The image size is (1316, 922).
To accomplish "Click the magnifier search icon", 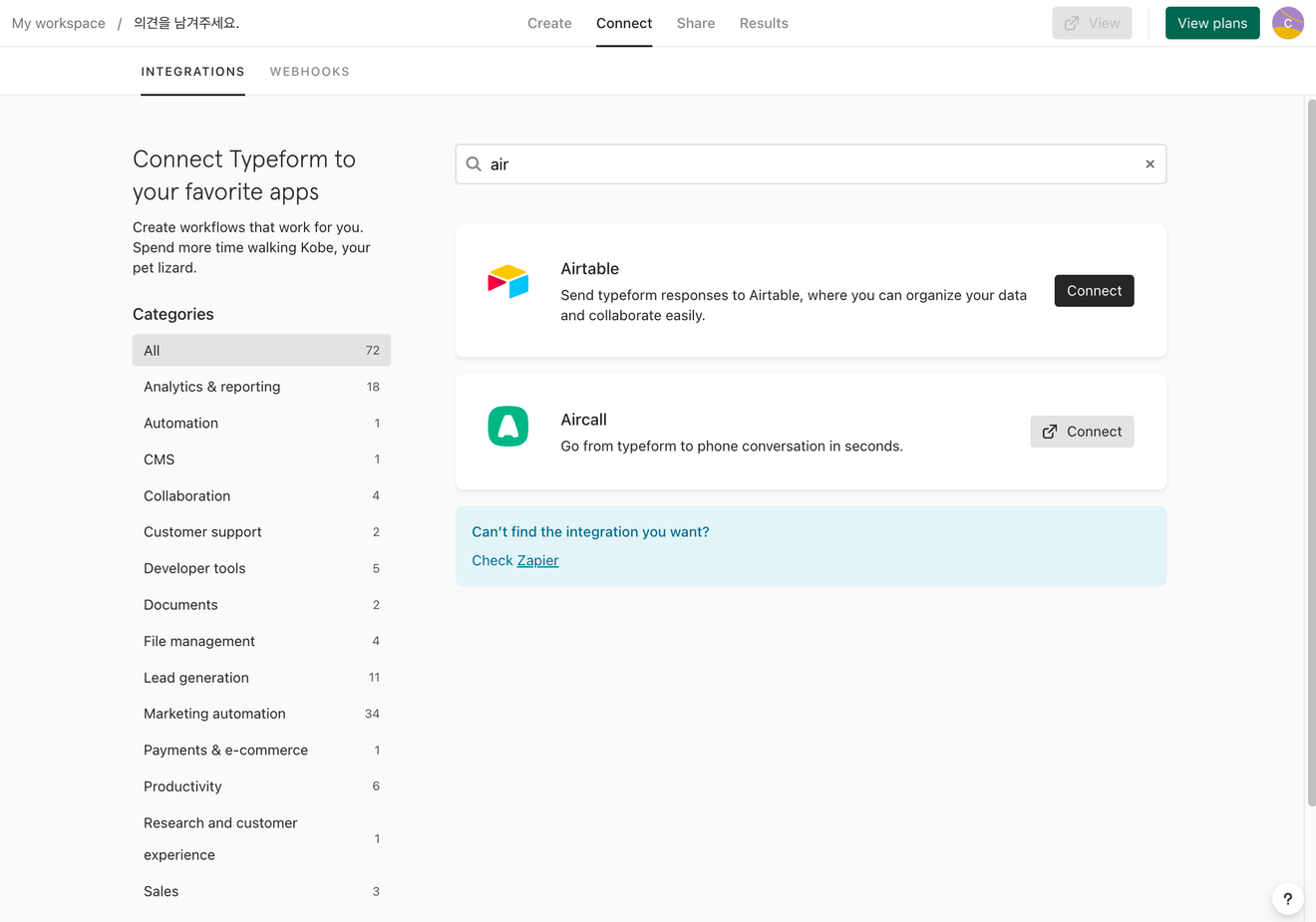I will click(x=474, y=164).
